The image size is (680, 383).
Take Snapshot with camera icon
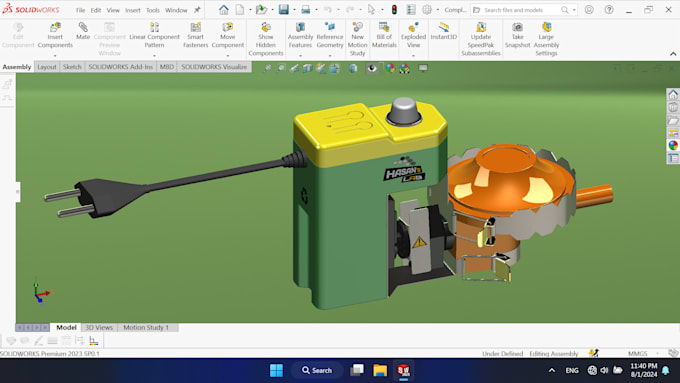pos(517,36)
